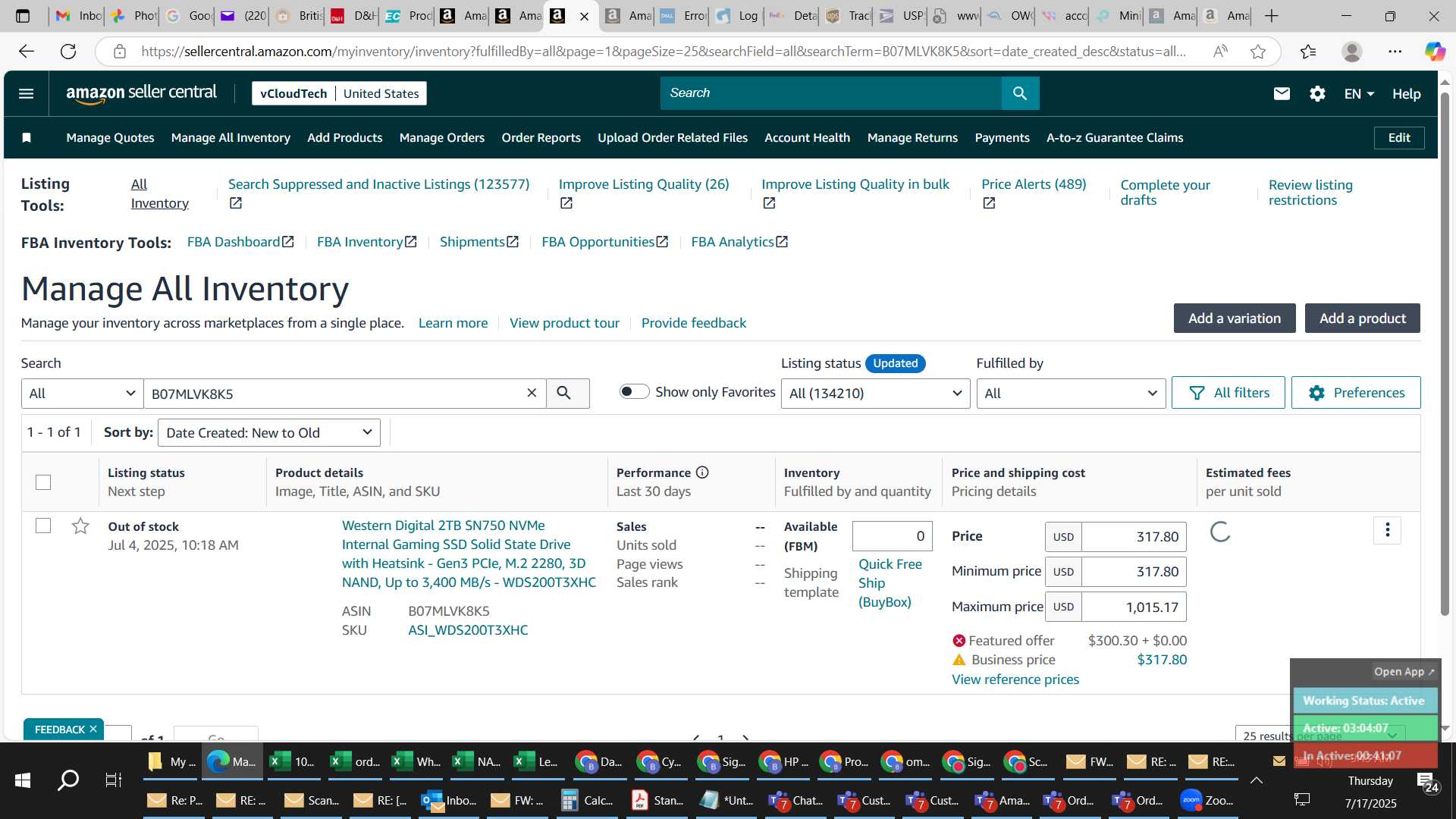
Task: Click the bookmark flag icon in navigation bar
Action: click(27, 137)
